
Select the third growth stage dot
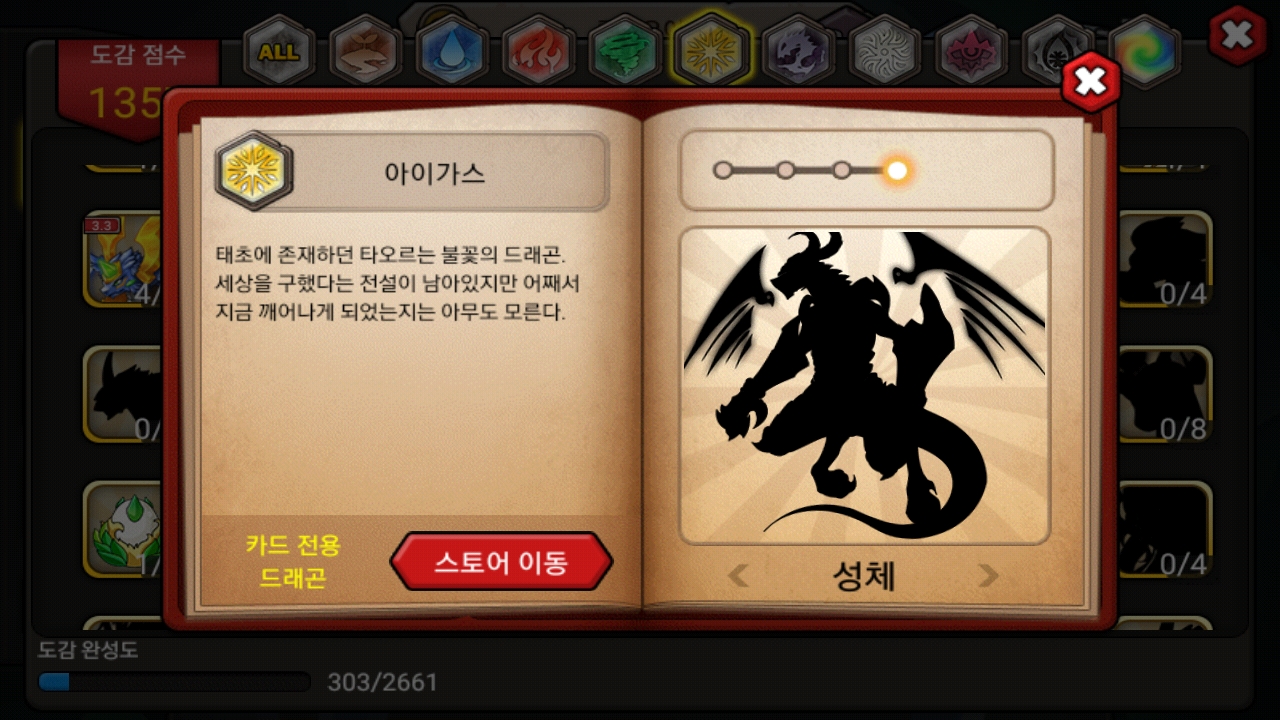(842, 170)
